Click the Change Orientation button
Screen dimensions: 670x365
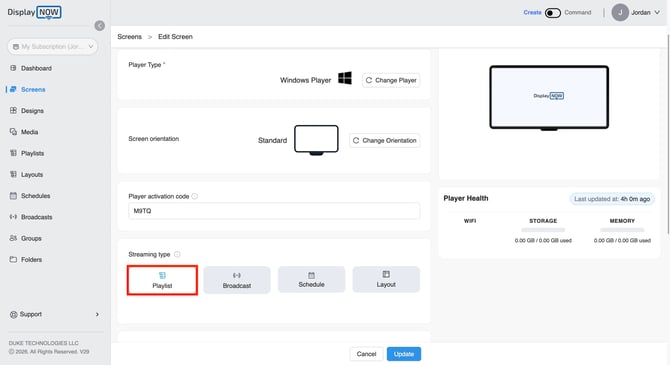[x=385, y=141]
